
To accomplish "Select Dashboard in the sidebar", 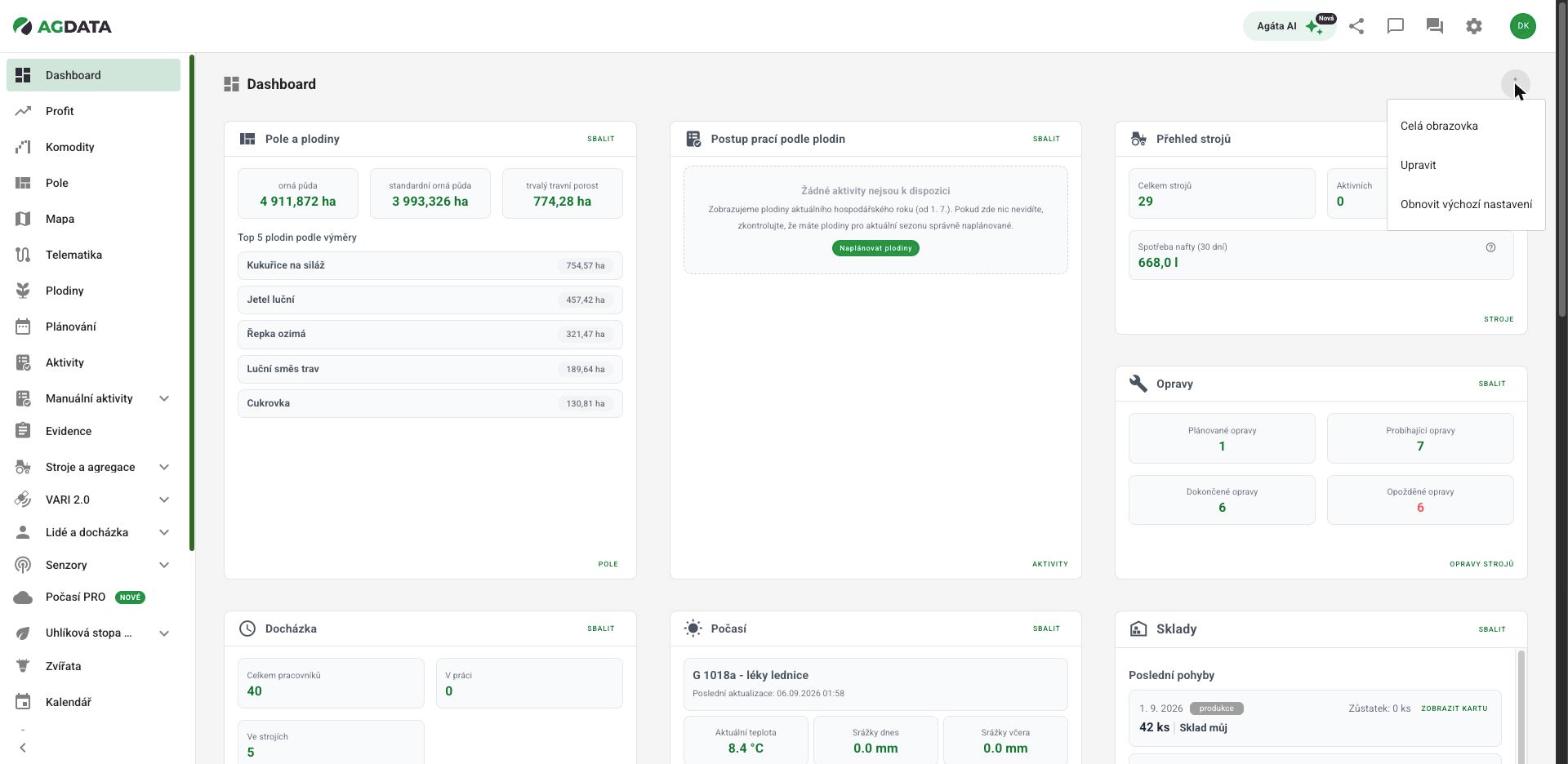I will [x=93, y=75].
